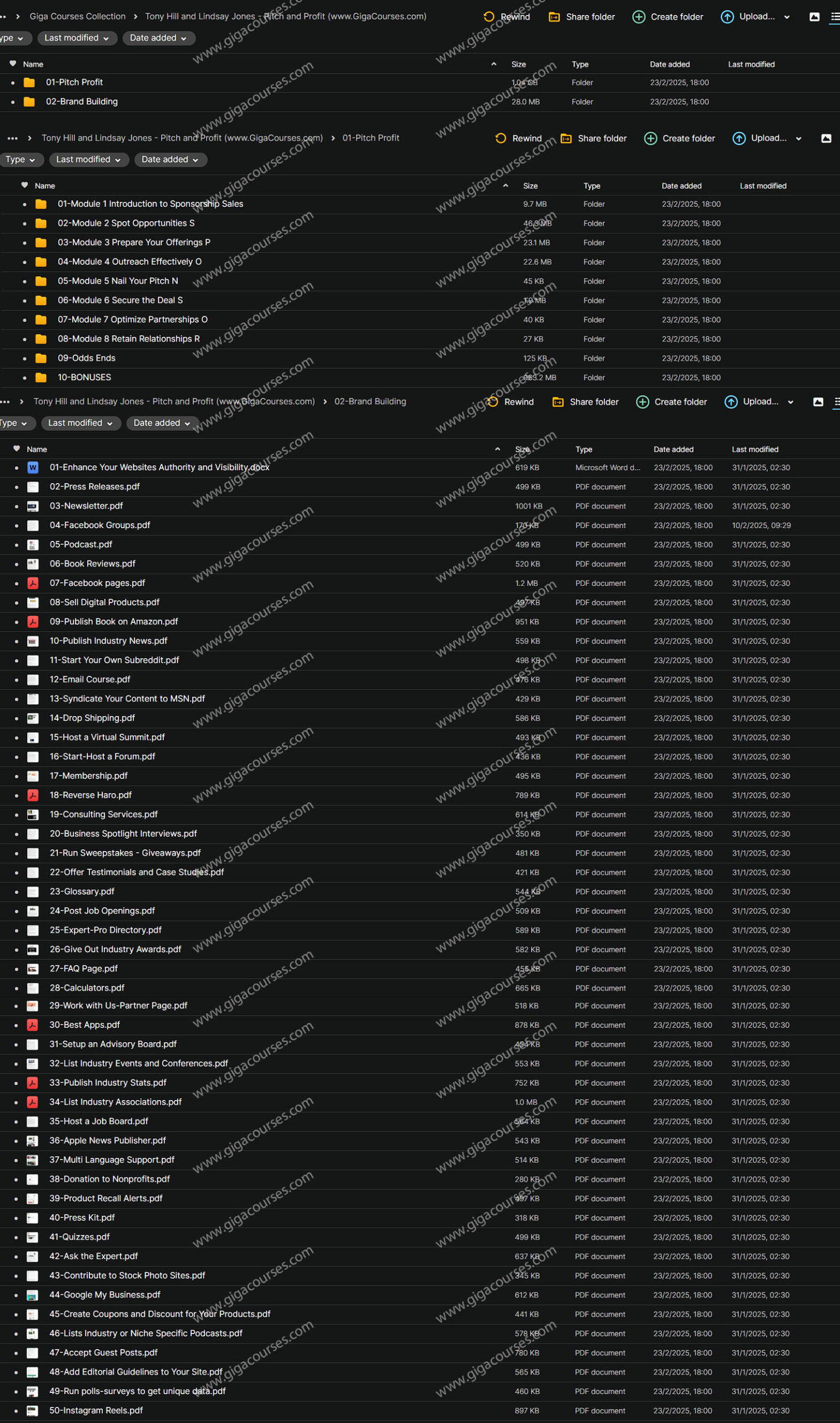
Task: Open Last modified filter above 01-Pitch Profit folder
Action: click(x=77, y=38)
